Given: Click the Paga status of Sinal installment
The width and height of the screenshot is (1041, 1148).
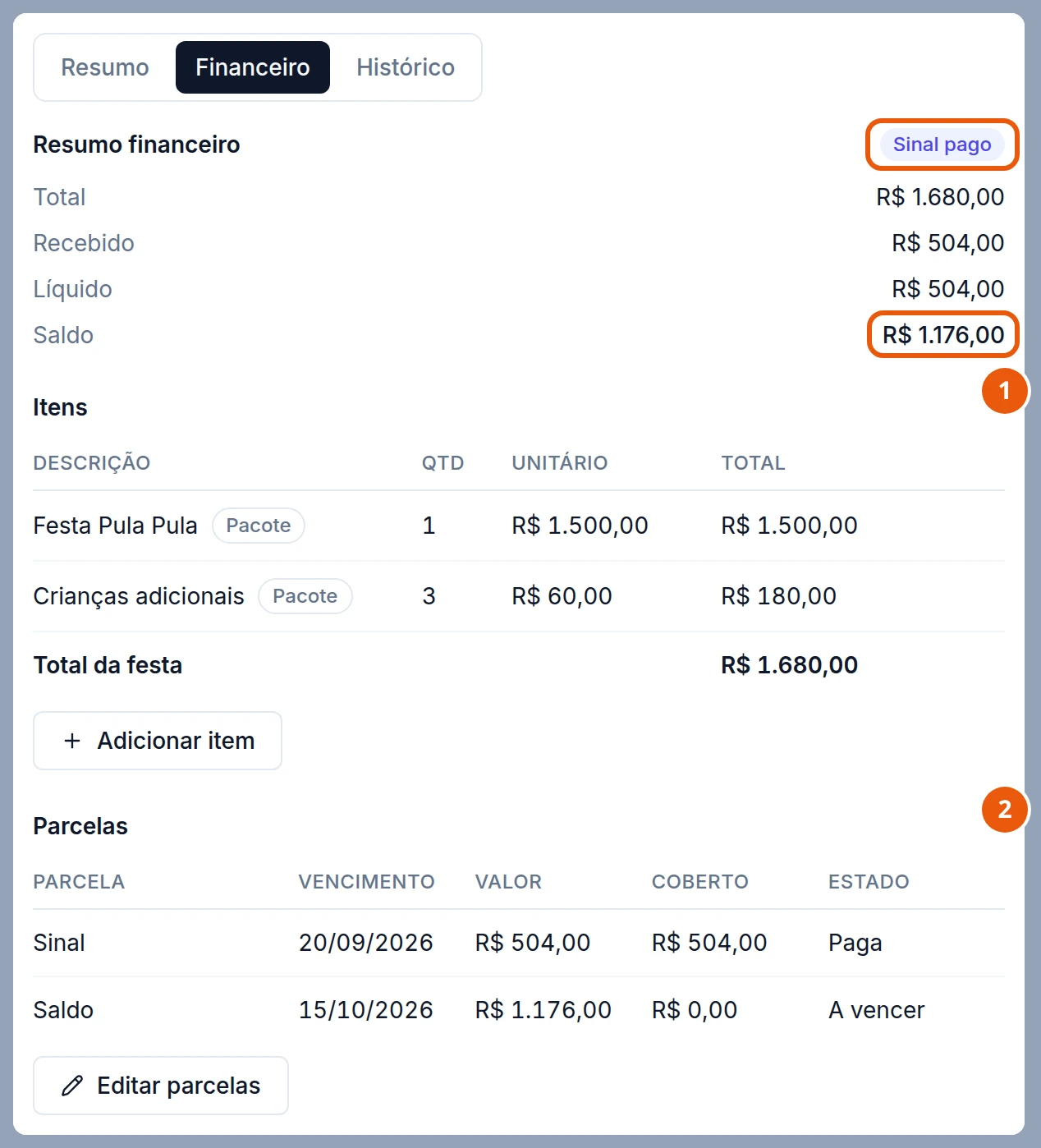Looking at the screenshot, I should coord(855,943).
